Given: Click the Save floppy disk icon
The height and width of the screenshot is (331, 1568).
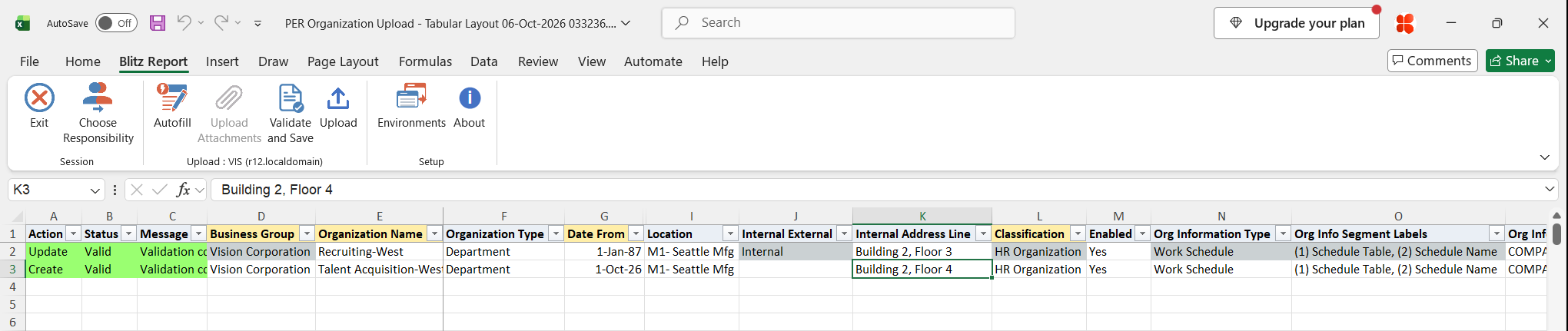Looking at the screenshot, I should (x=158, y=23).
